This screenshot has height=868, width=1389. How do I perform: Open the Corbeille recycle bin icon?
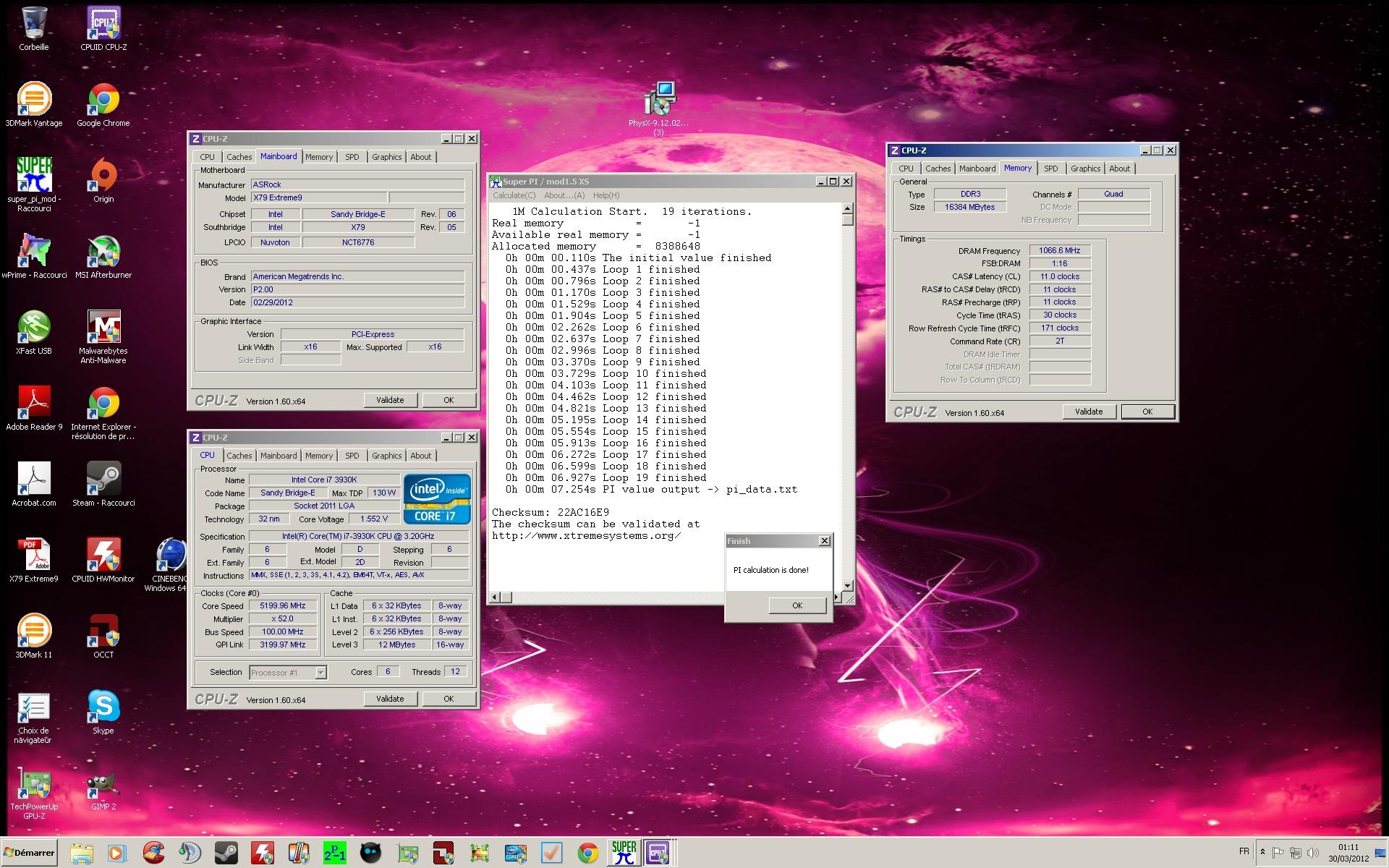pyautogui.click(x=34, y=29)
